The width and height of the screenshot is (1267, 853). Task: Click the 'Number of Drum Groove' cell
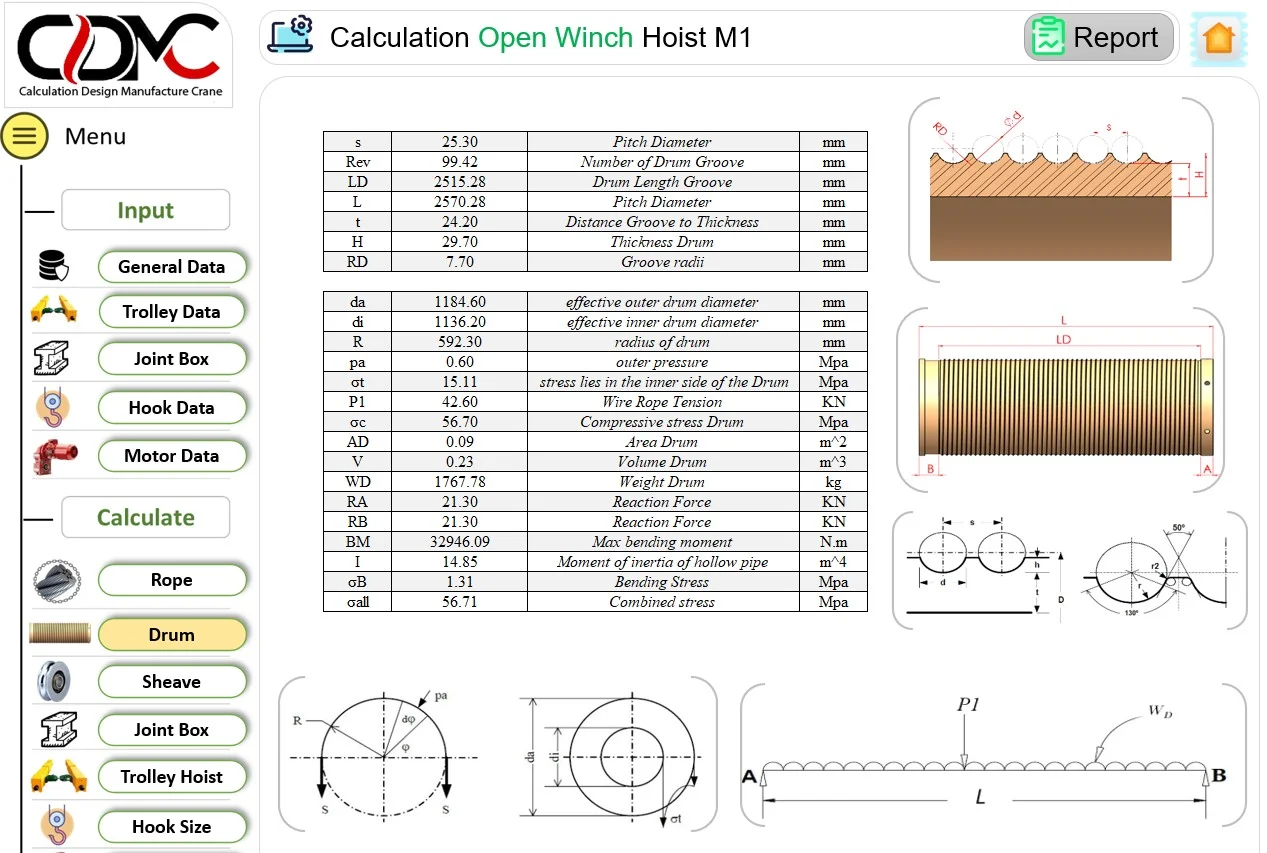pos(663,162)
